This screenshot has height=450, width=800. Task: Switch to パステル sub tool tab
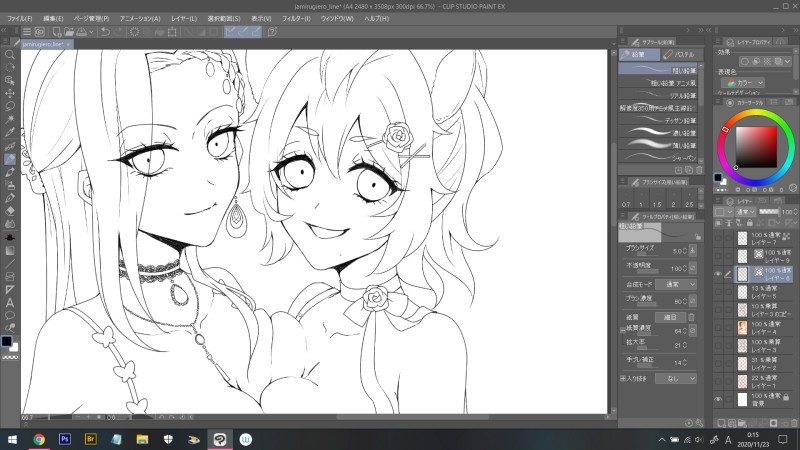(x=682, y=54)
